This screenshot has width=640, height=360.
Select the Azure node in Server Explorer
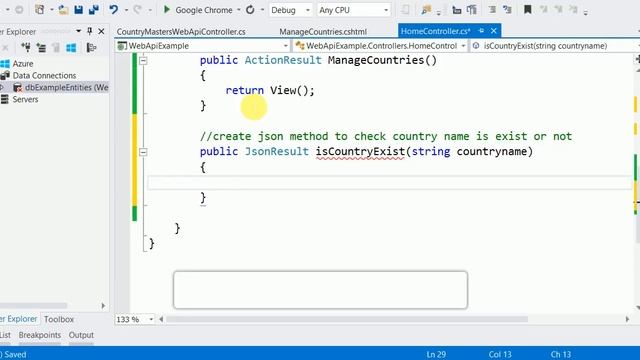pyautogui.click(x=23, y=64)
